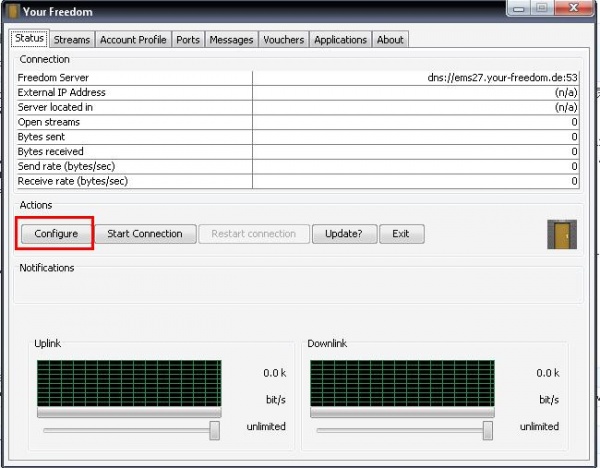Click the Server located in row
This screenshot has width=600, height=468.
click(298, 108)
